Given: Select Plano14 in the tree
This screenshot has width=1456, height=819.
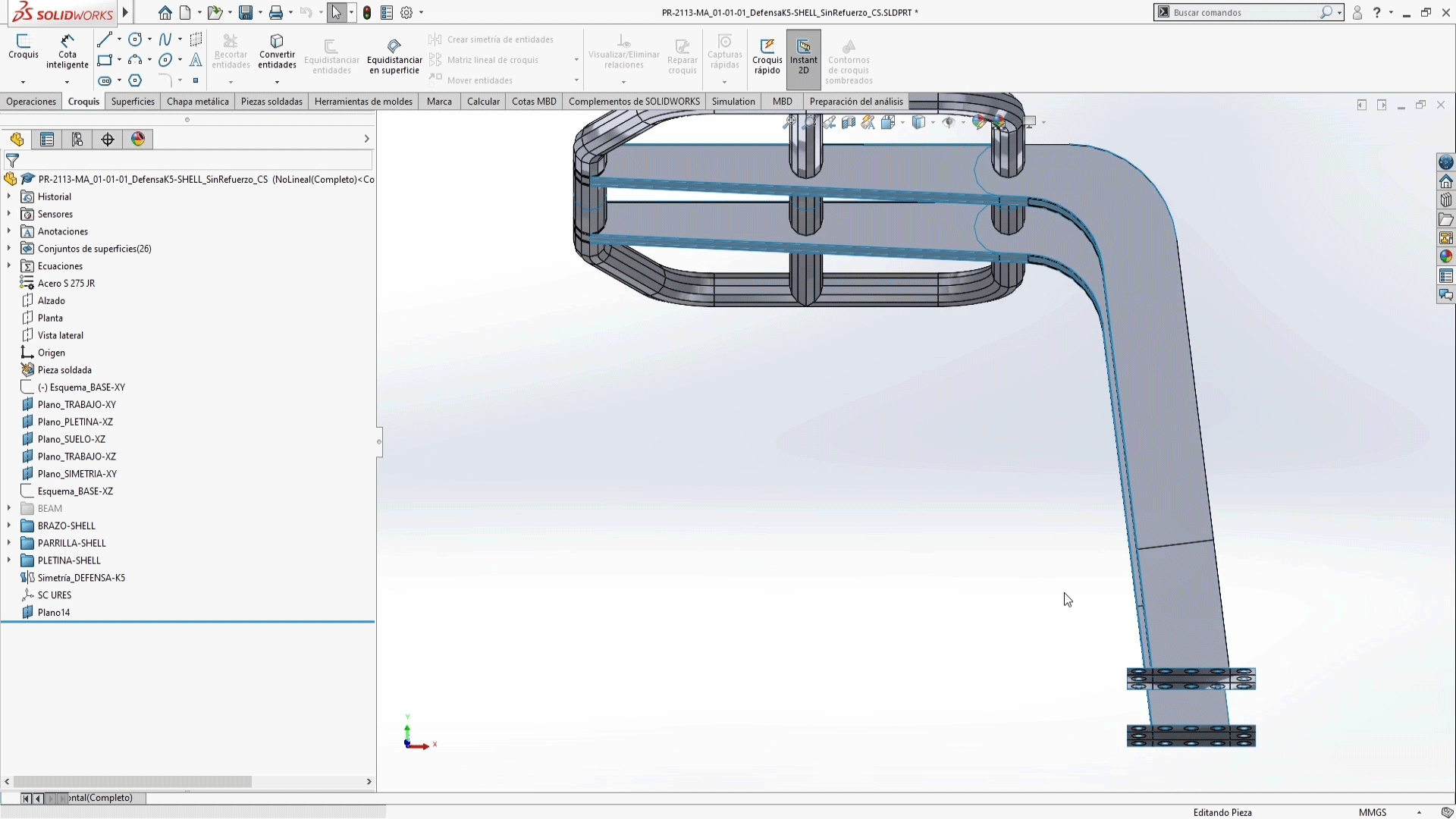Looking at the screenshot, I should tap(54, 612).
